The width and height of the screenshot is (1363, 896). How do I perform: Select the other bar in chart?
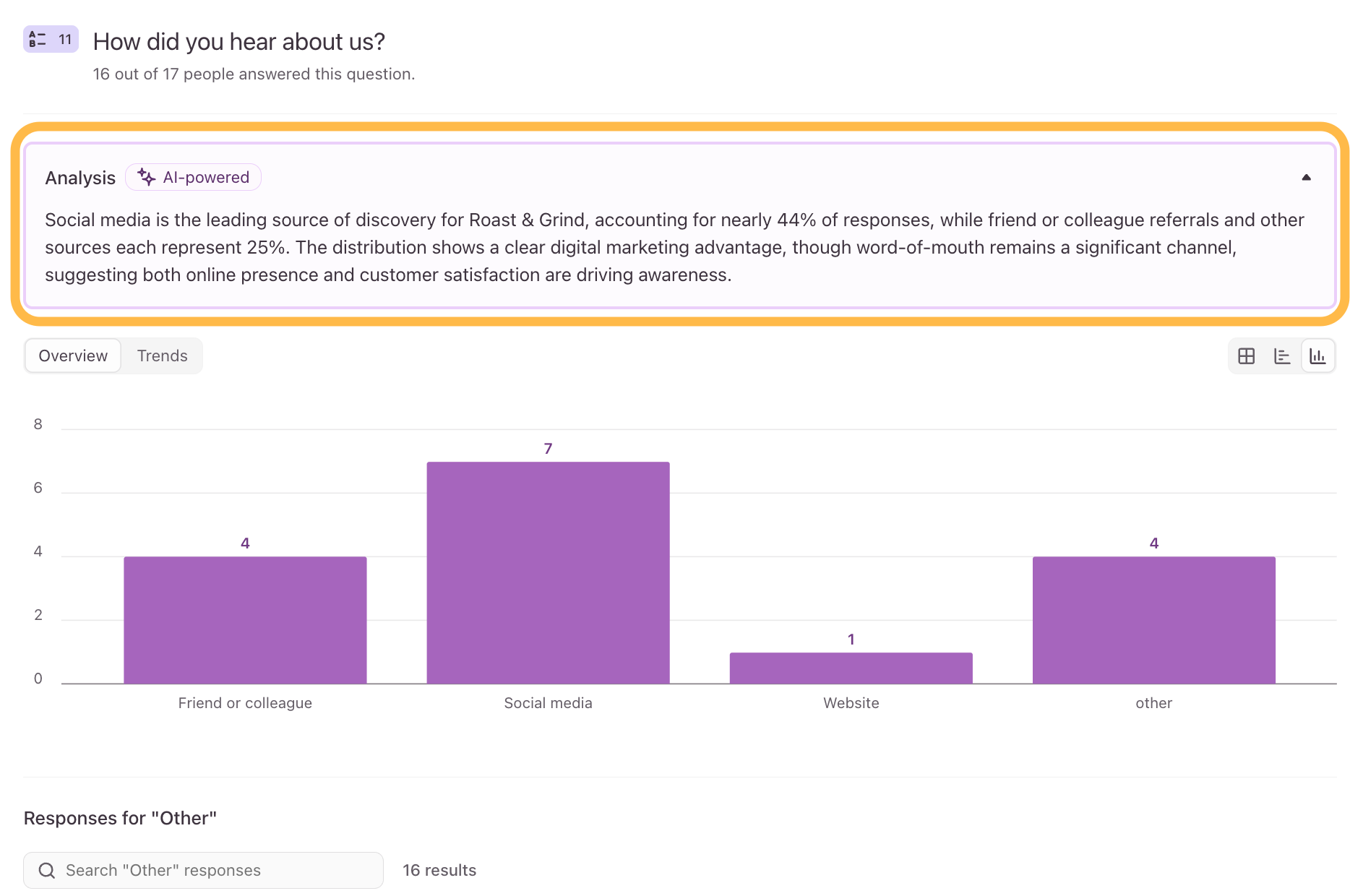pos(1153,620)
